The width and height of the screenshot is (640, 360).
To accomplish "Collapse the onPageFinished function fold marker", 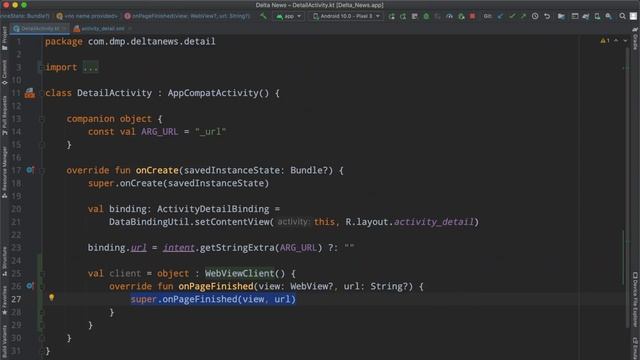I will tap(41, 287).
